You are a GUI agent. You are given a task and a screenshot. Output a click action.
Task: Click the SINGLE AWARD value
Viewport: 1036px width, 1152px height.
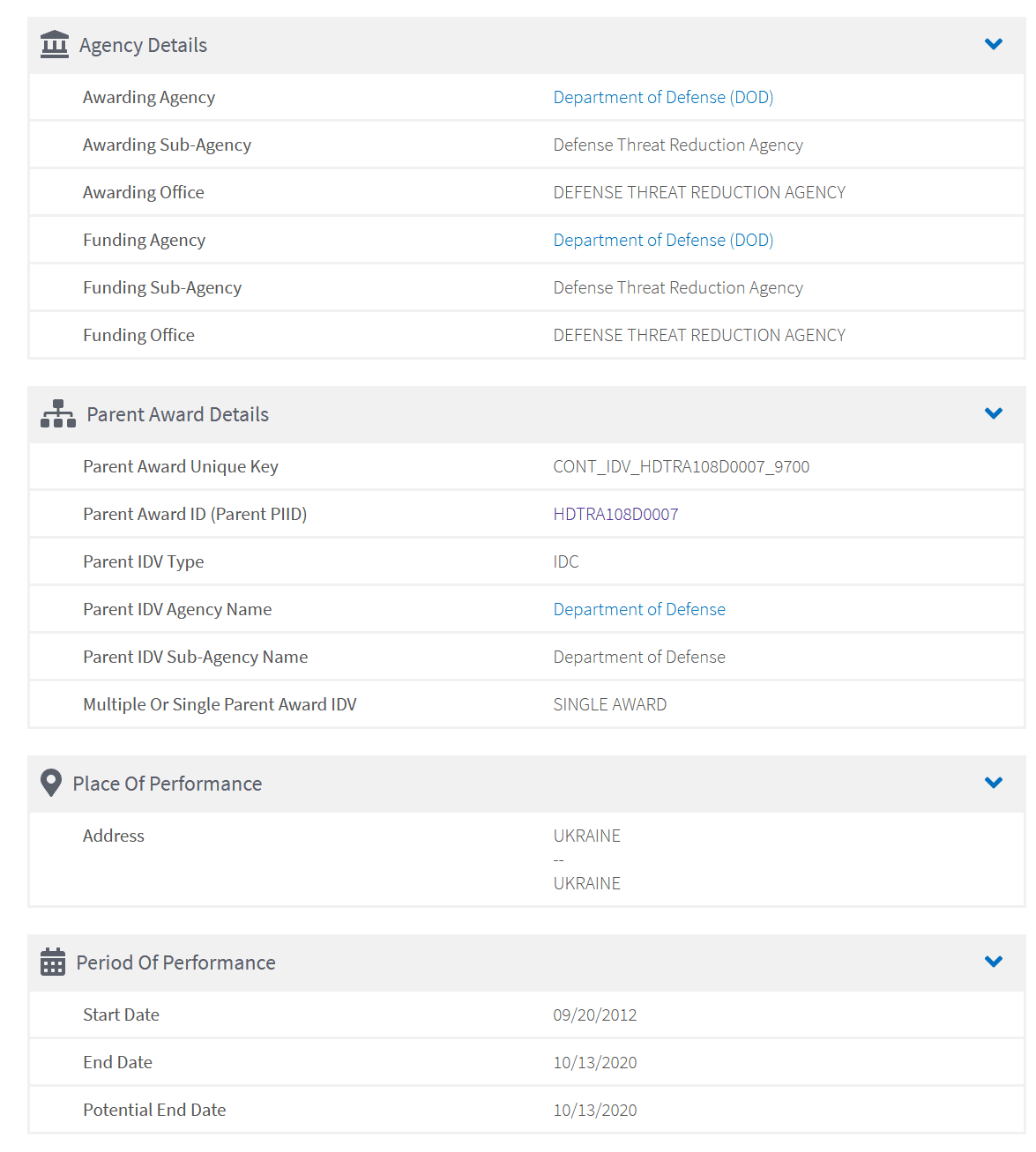point(609,704)
